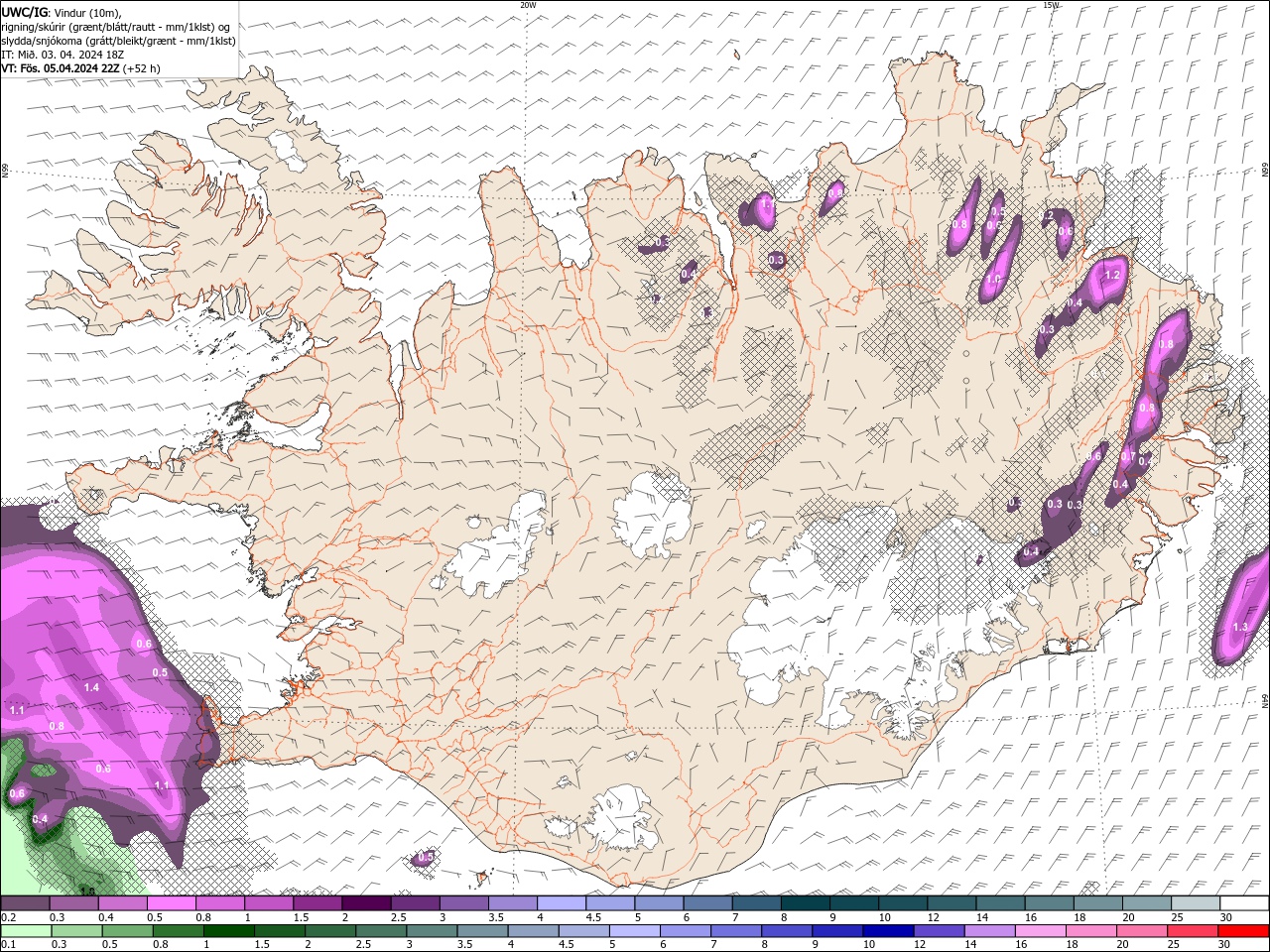Click the 'slydda/snjókoma' legend description line
Screen dimensions: 1270x952
[118, 41]
